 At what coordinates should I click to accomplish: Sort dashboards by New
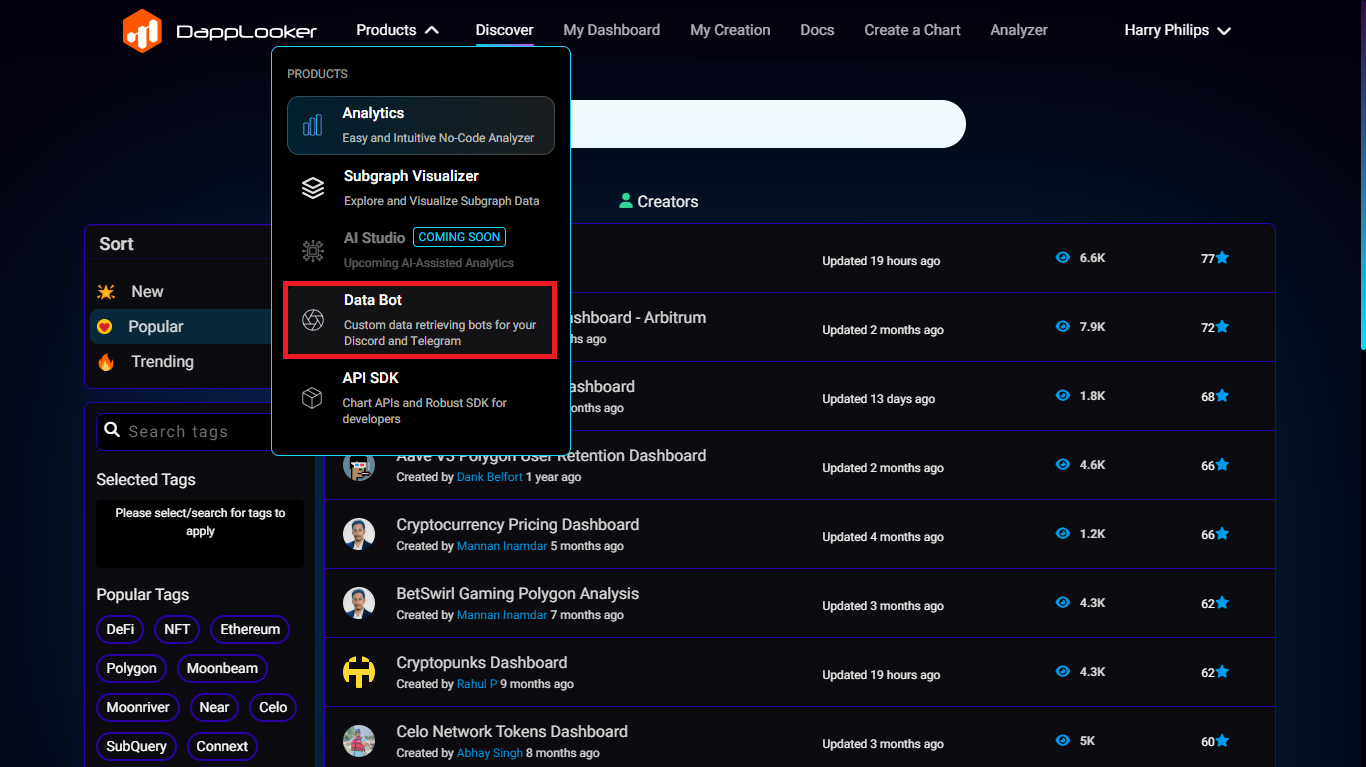point(147,292)
